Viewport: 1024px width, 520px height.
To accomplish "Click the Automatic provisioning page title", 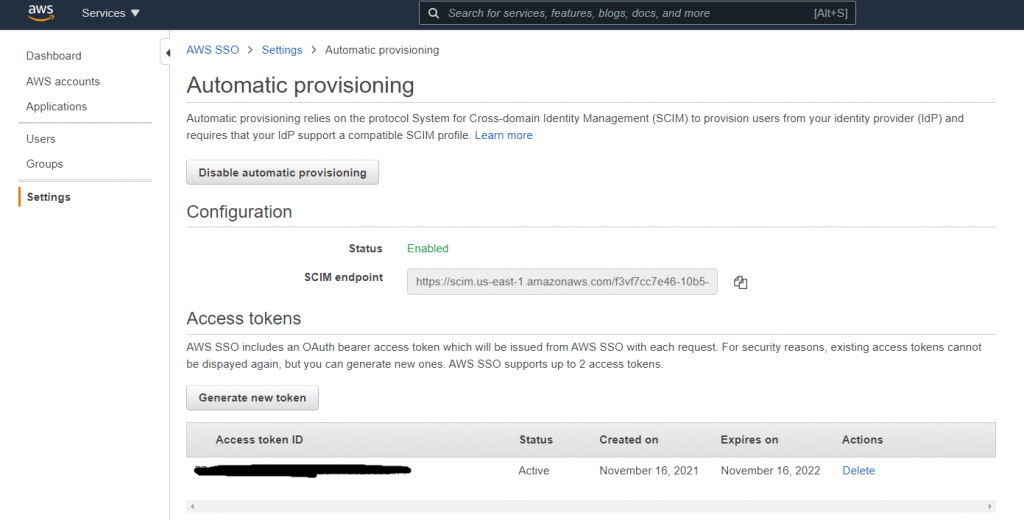I will [x=300, y=86].
